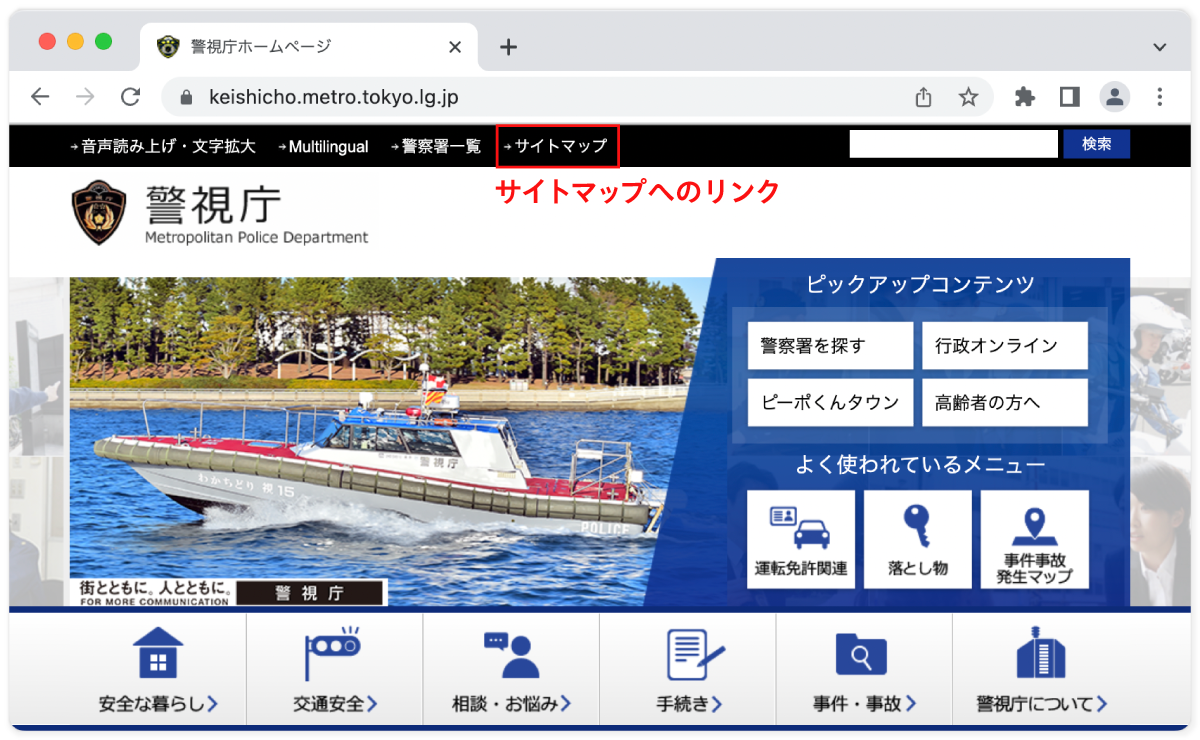Image resolution: width=1200 pixels, height=740 pixels.
Task: Click the browser forward arrow
Action: 85,97
